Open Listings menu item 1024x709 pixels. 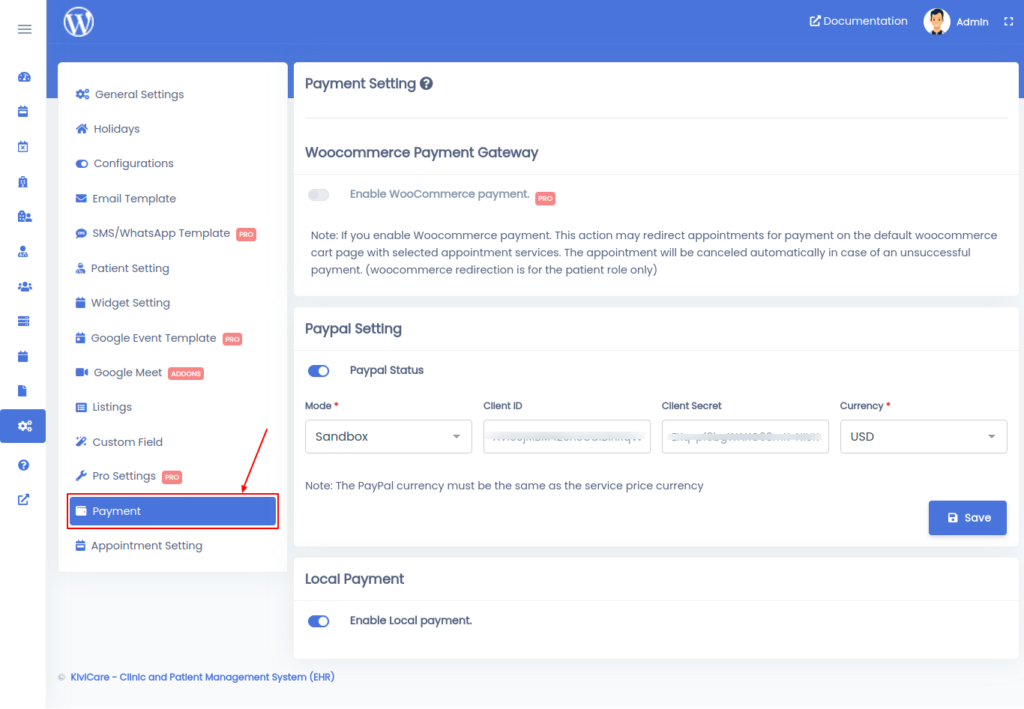coord(103,407)
